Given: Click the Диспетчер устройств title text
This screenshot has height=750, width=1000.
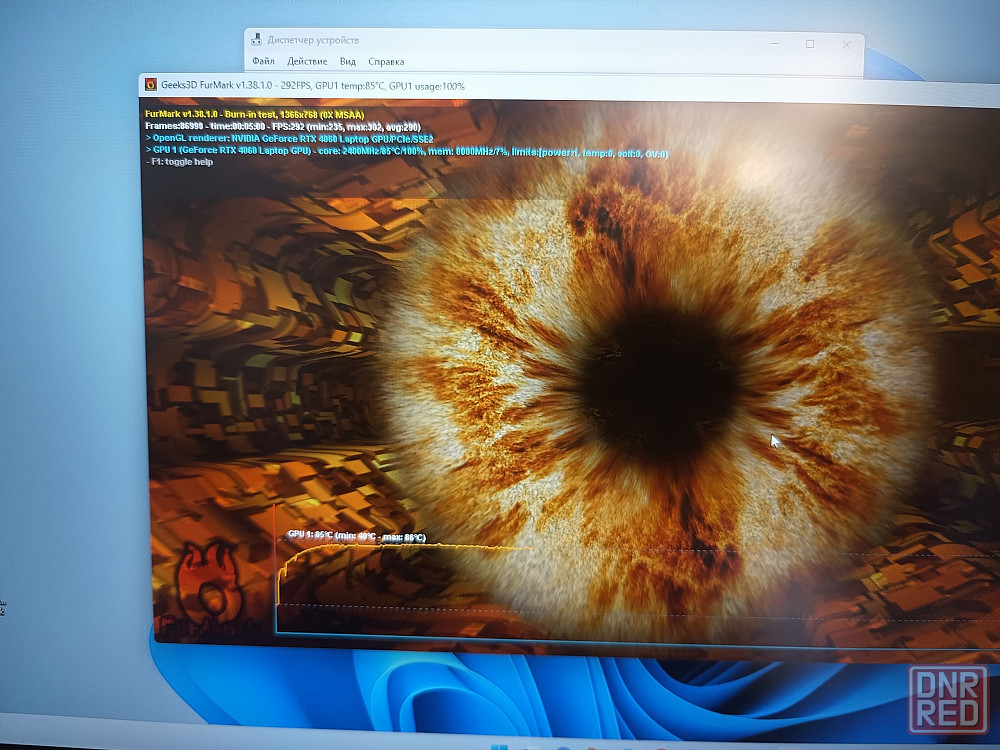Looking at the screenshot, I should (x=313, y=40).
